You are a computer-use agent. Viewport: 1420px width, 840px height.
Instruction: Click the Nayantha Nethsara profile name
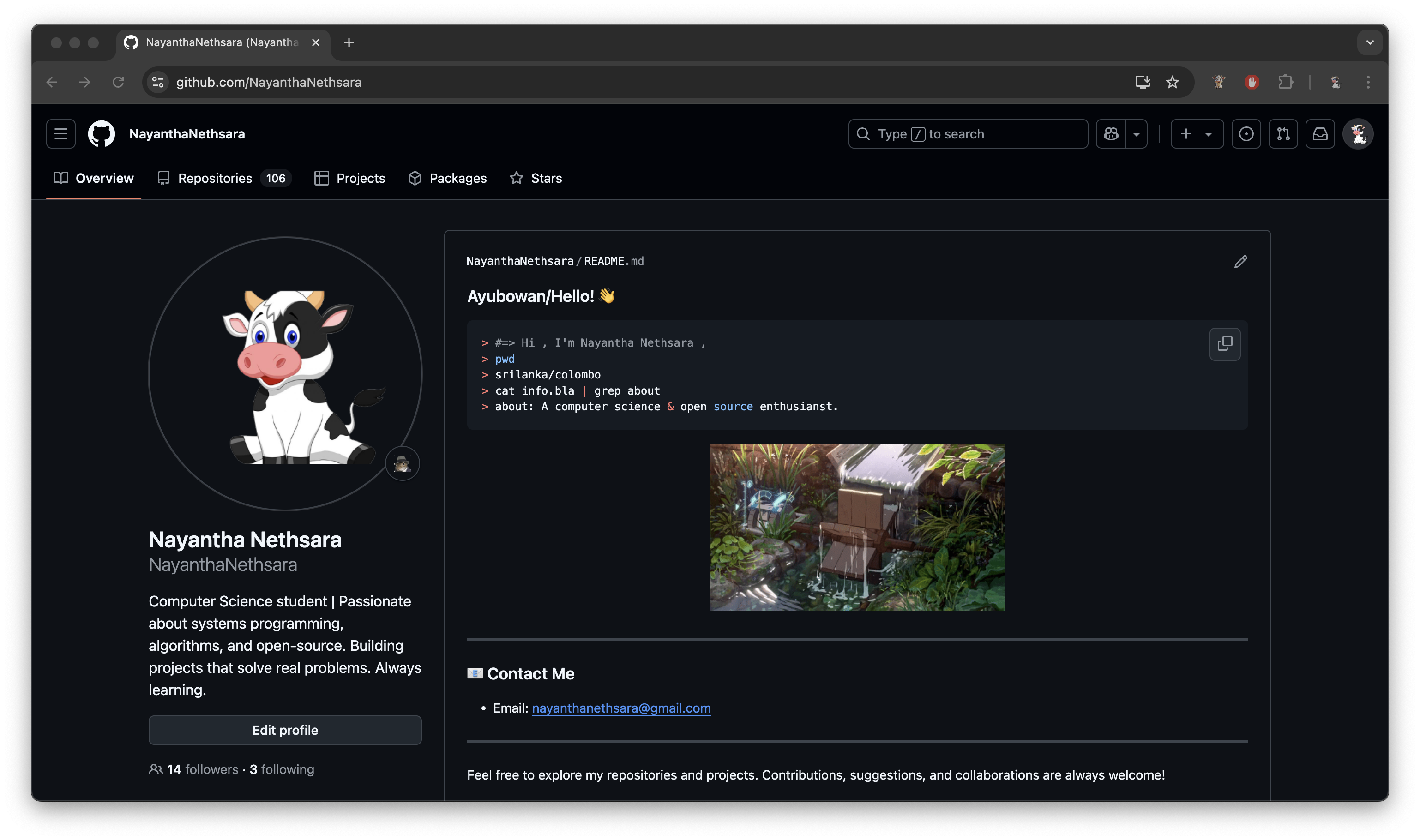pos(245,540)
